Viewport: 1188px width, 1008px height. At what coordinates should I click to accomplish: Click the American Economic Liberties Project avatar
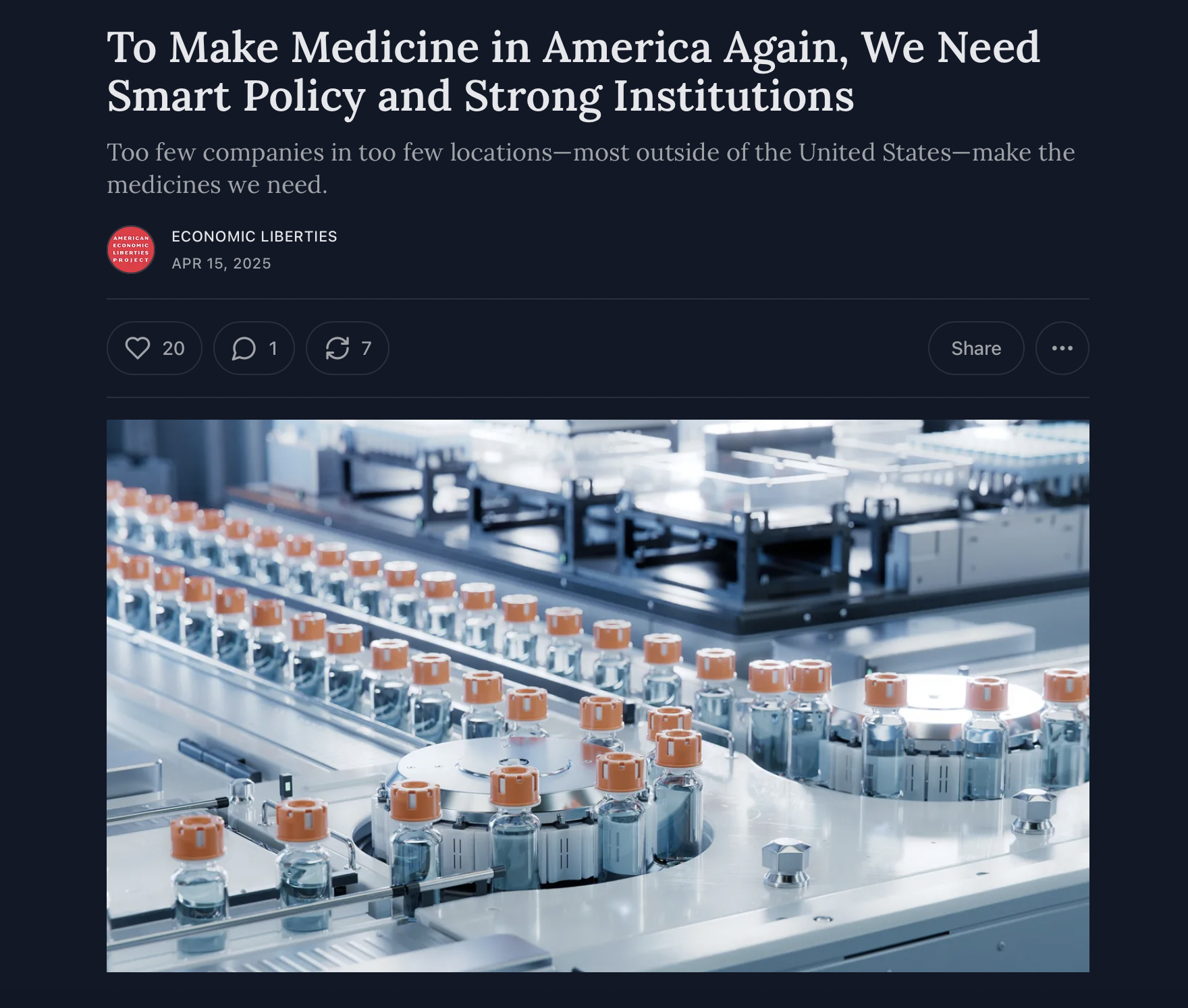[x=131, y=250]
